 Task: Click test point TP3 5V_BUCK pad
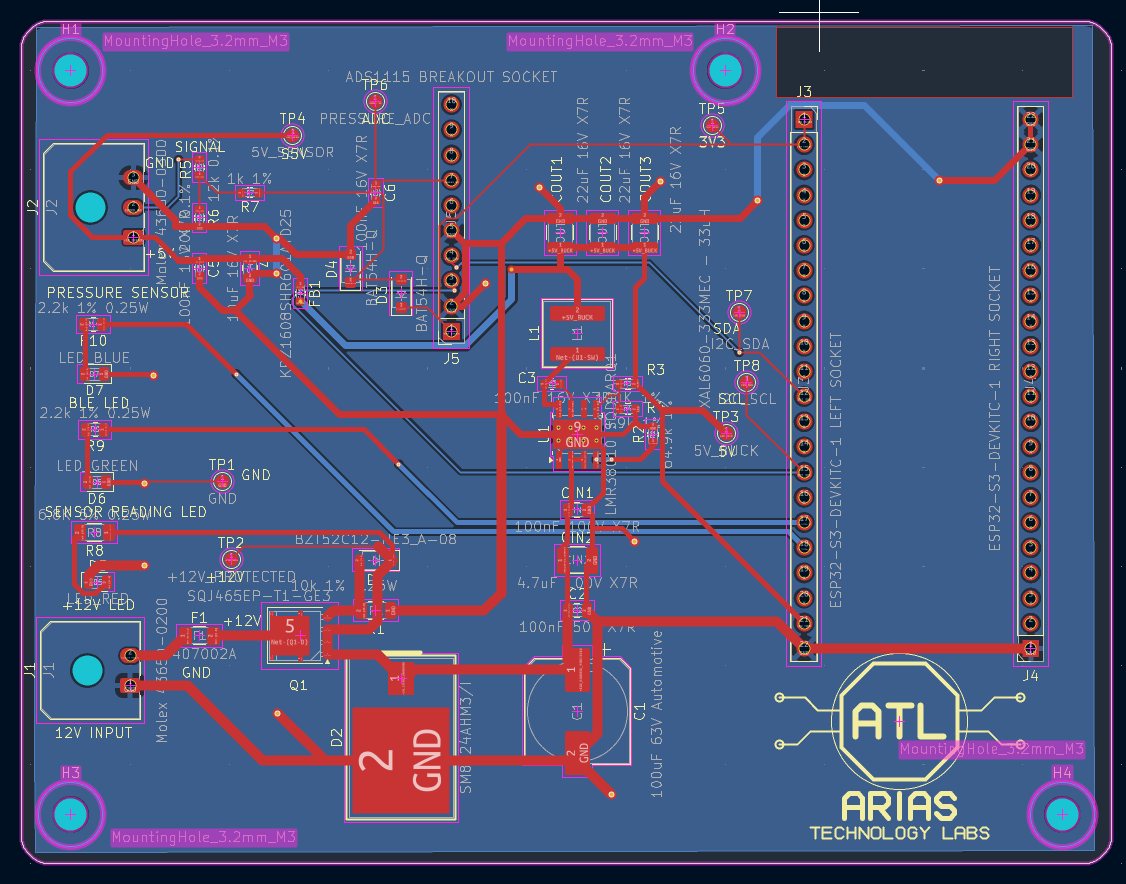click(x=726, y=433)
